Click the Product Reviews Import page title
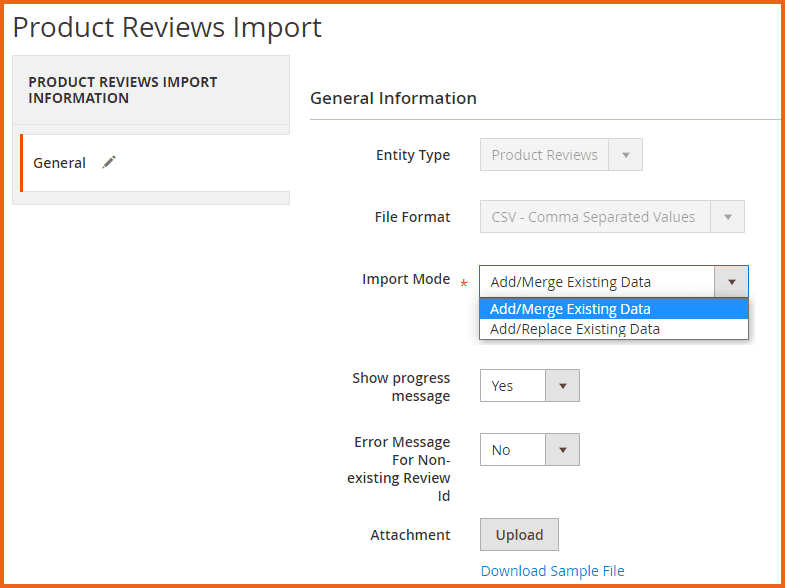This screenshot has height=588, width=785. pos(167,27)
